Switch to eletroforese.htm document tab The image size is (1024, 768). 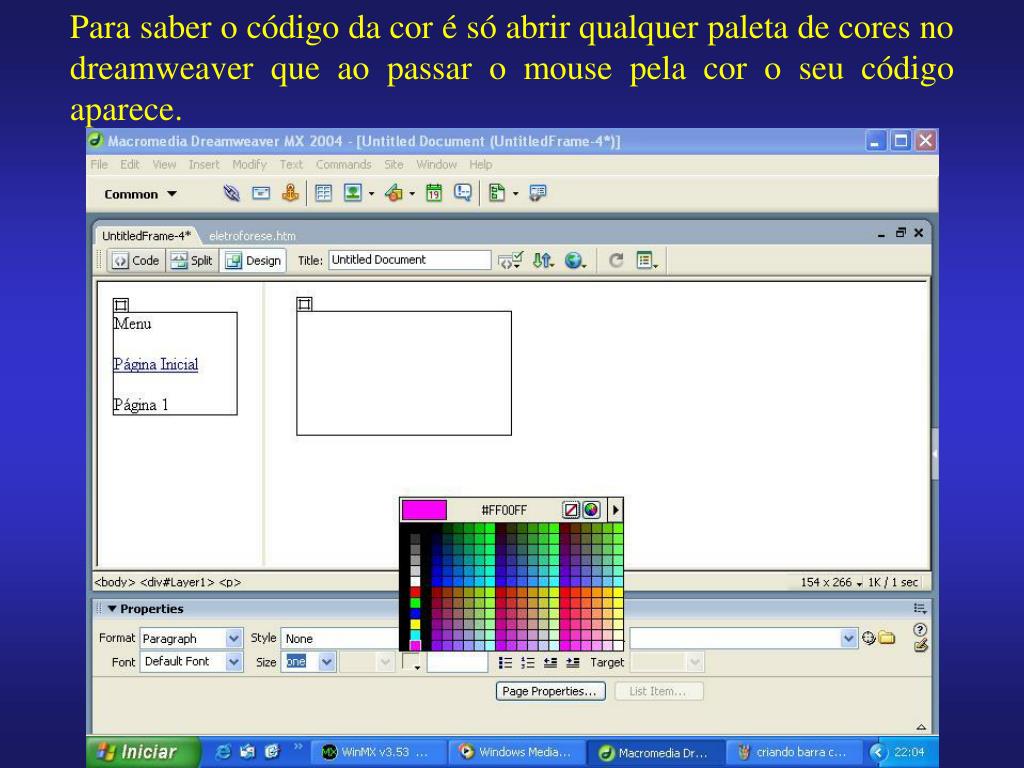pos(252,236)
